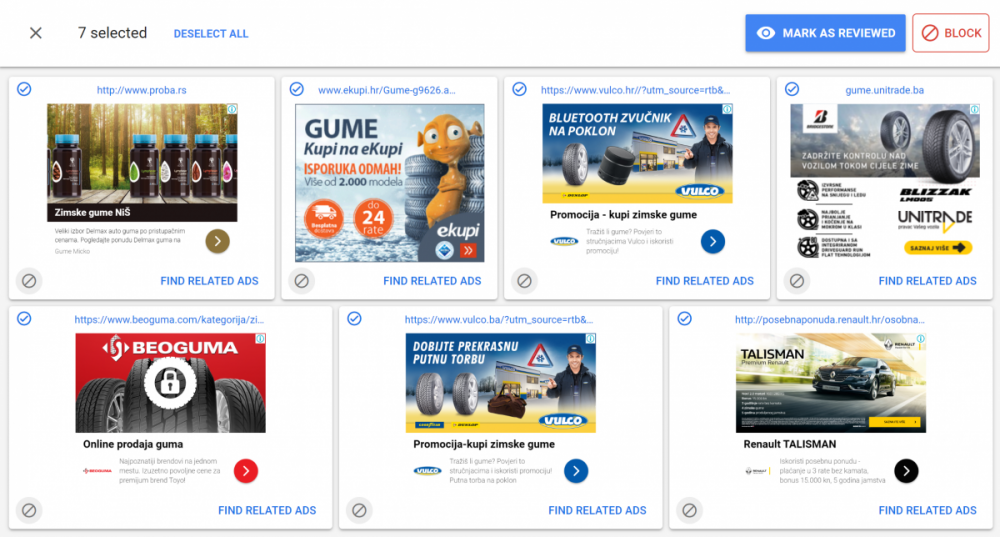Click the Beoguma tire banner image
The image size is (1000, 537).
(170, 383)
